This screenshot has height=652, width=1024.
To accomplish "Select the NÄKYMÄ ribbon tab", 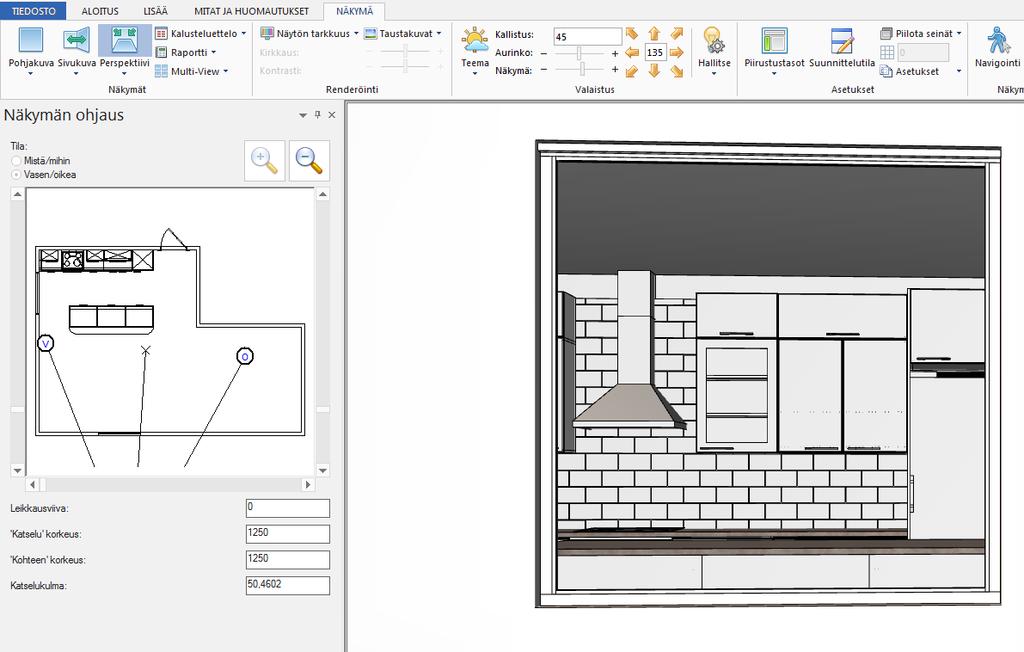I will pos(355,11).
